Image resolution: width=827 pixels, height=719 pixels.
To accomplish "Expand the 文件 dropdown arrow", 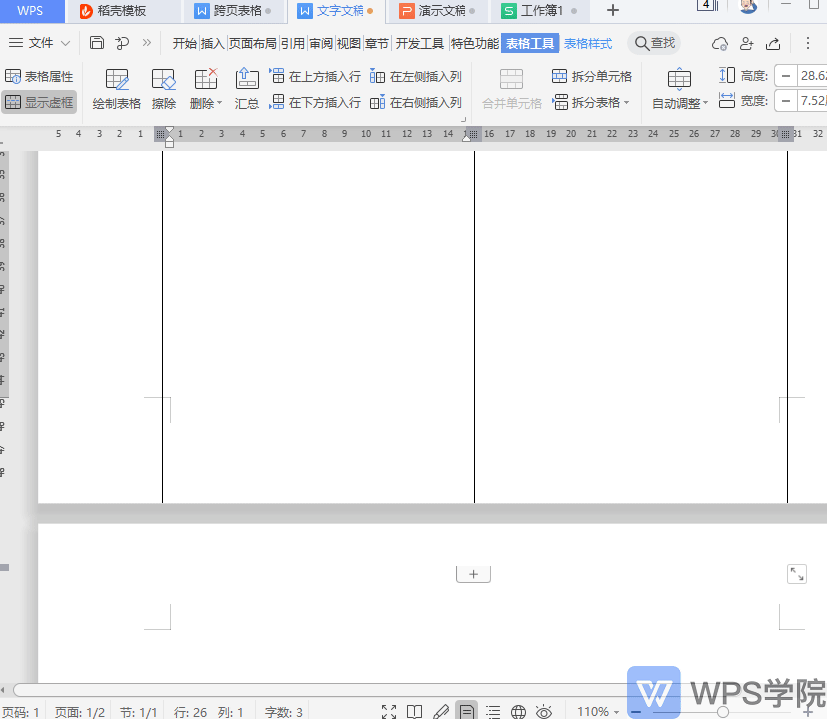I will (x=65, y=43).
